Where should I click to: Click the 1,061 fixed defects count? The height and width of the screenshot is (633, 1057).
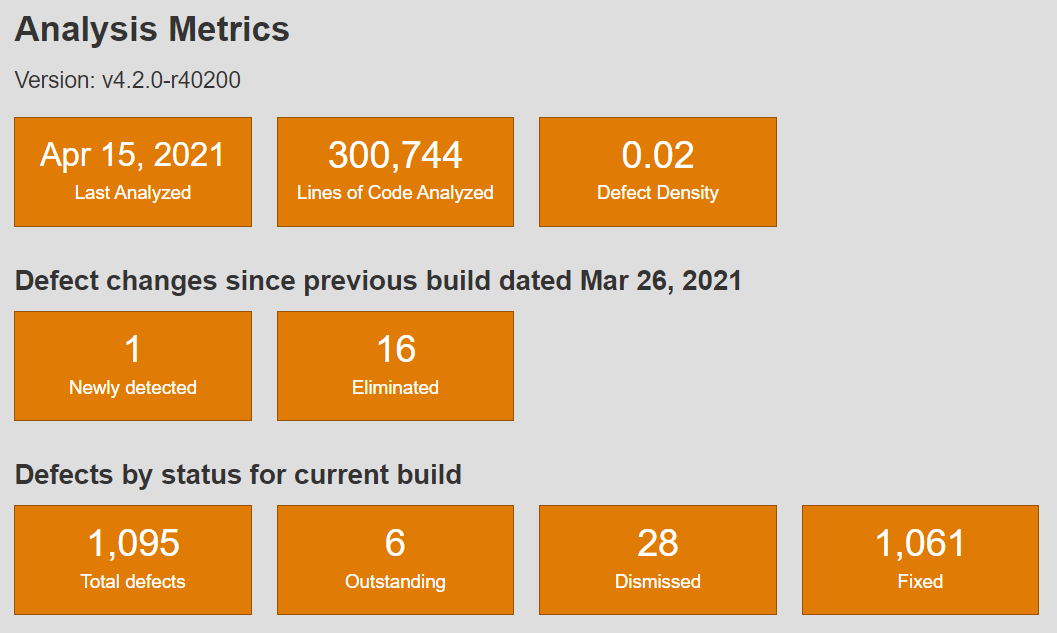click(x=920, y=545)
